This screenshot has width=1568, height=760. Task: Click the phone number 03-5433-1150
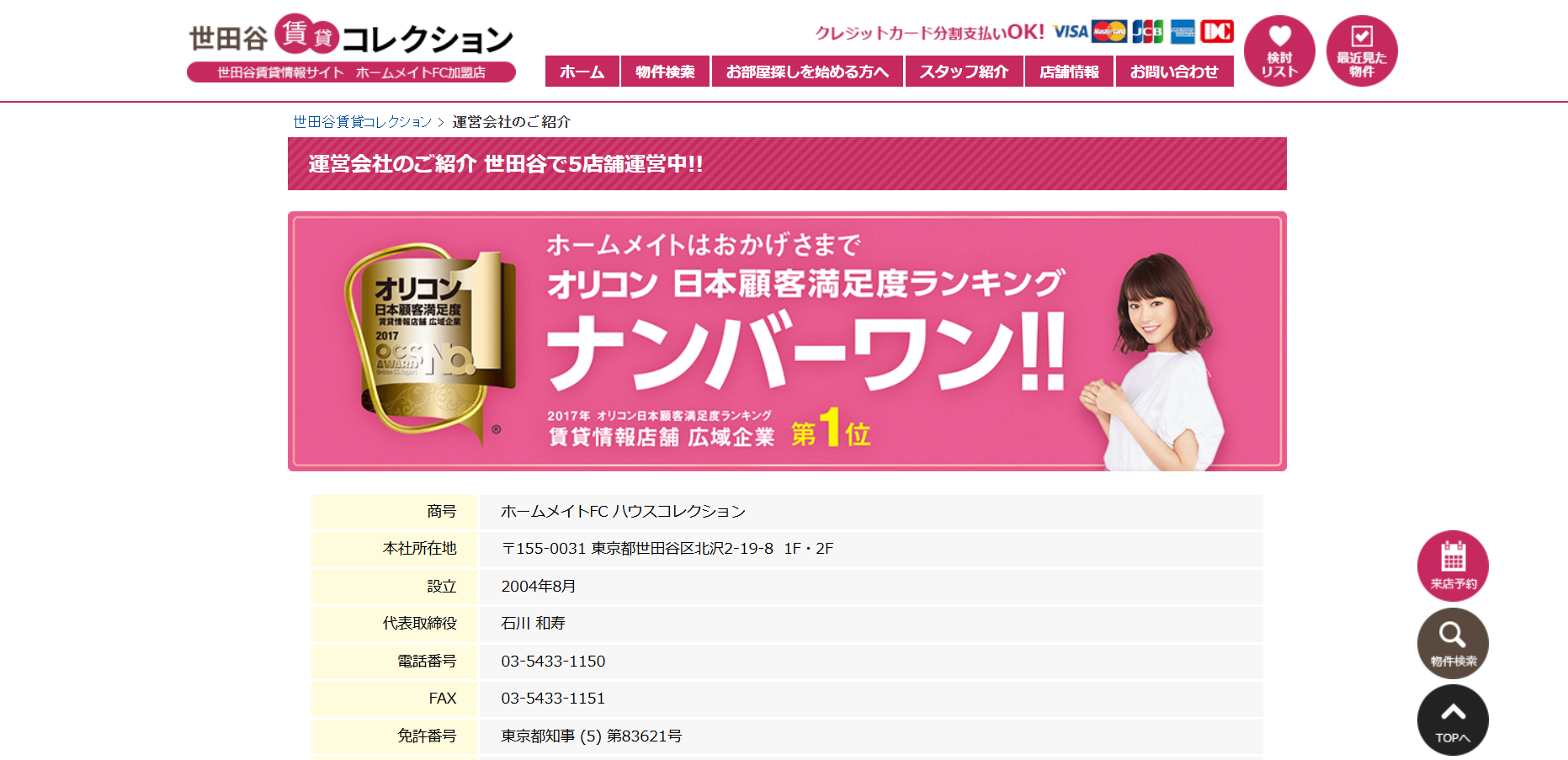[x=553, y=662]
